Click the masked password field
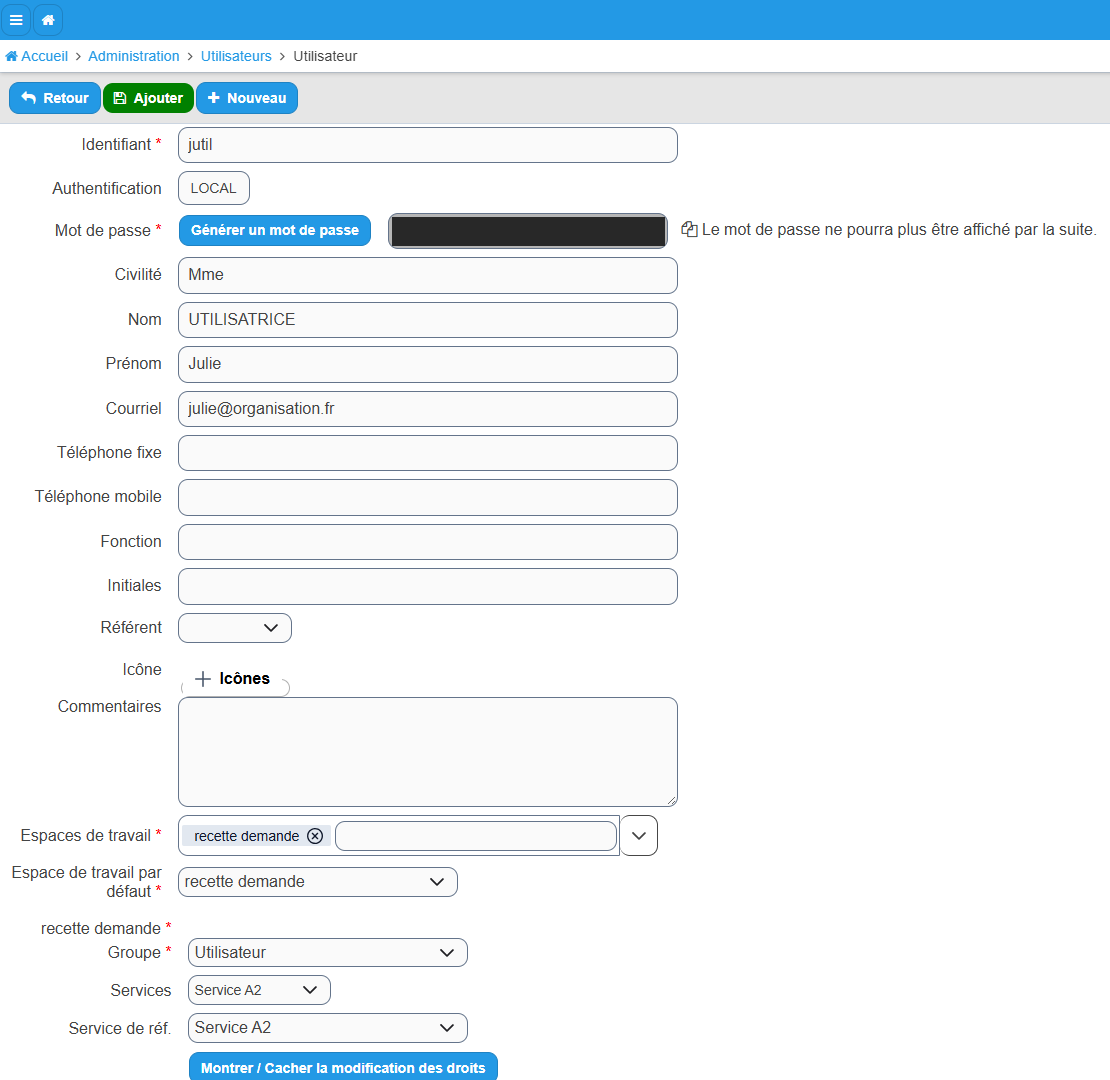Viewport: 1110px width, 1080px height. coord(528,231)
